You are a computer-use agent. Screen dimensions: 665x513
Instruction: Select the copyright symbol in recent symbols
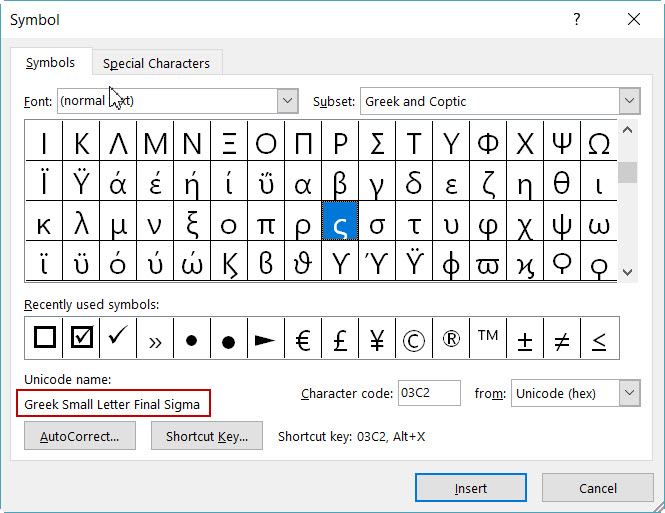point(414,338)
